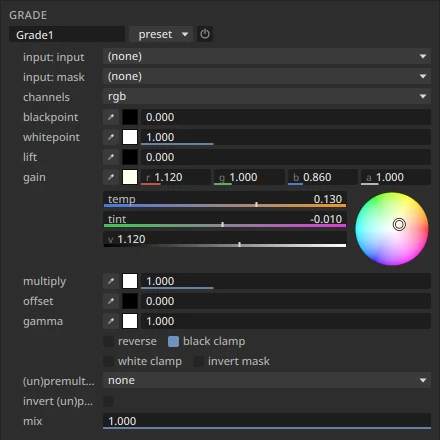Open the input: mask dropdown
The width and height of the screenshot is (440, 440).
click(x=267, y=76)
